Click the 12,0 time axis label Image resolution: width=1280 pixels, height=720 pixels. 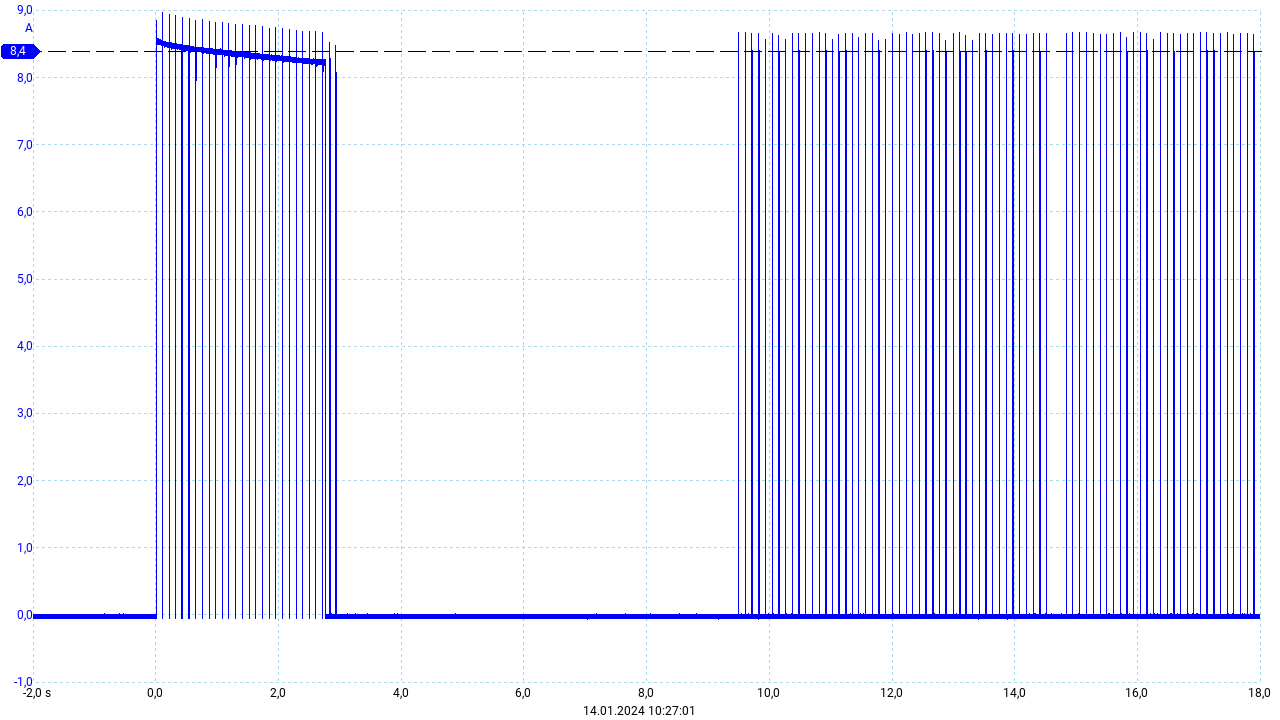(891, 693)
